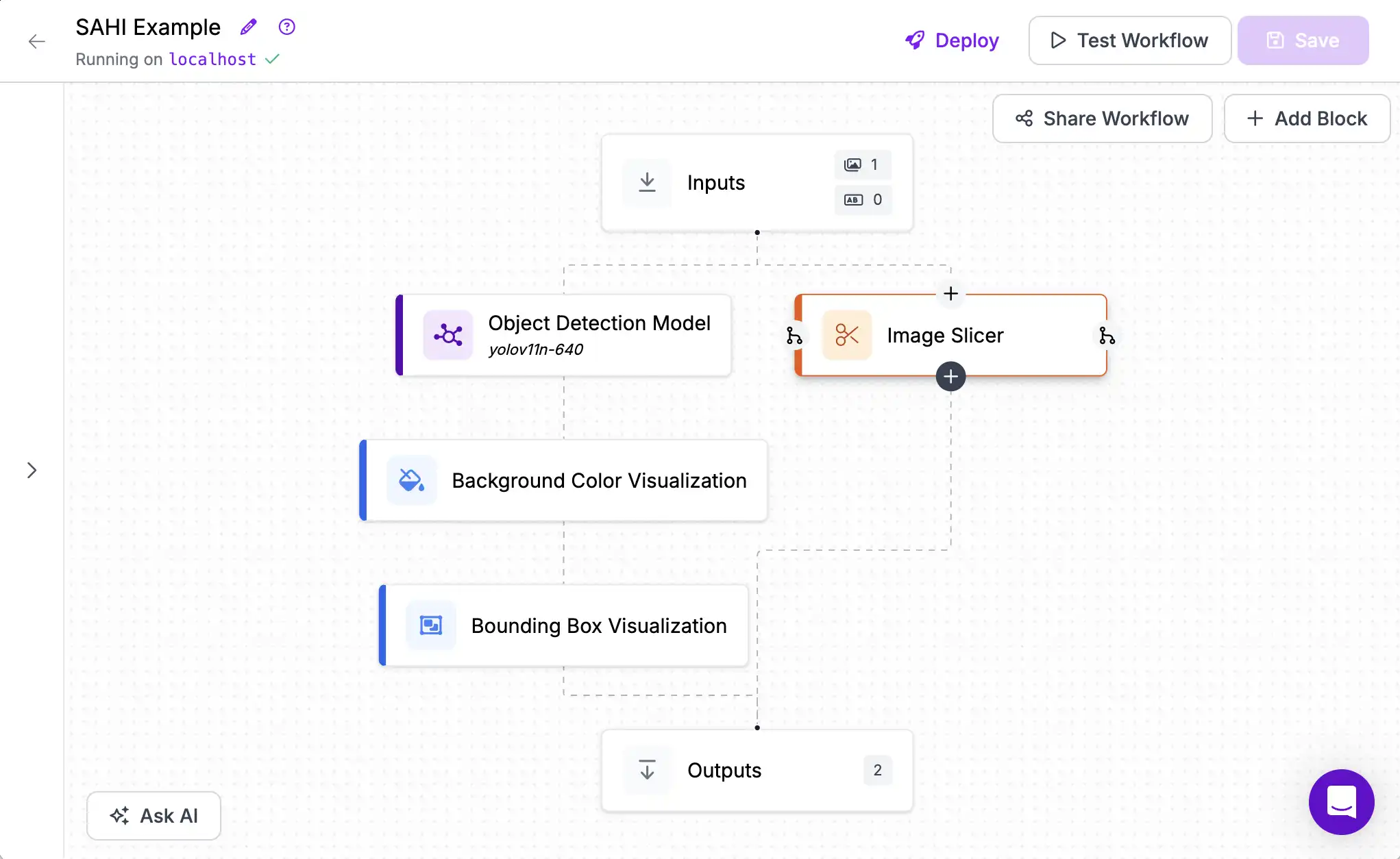Screen dimensions: 1400x859
Task: Expand the collapsed left sidebar panel
Action: click(33, 470)
